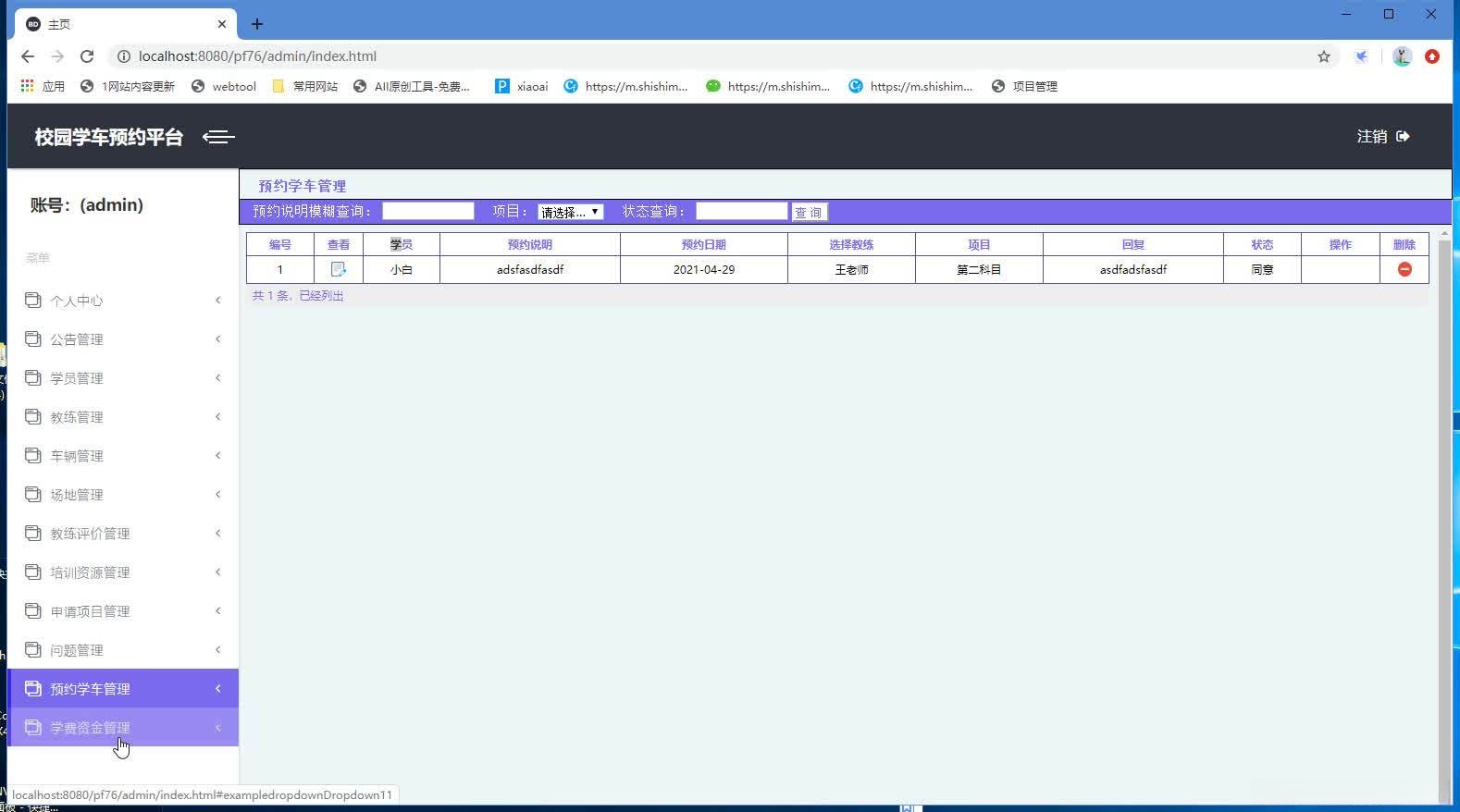Click the 注销 logout link
Screen dimensions: 1460x812
coord(1372,137)
